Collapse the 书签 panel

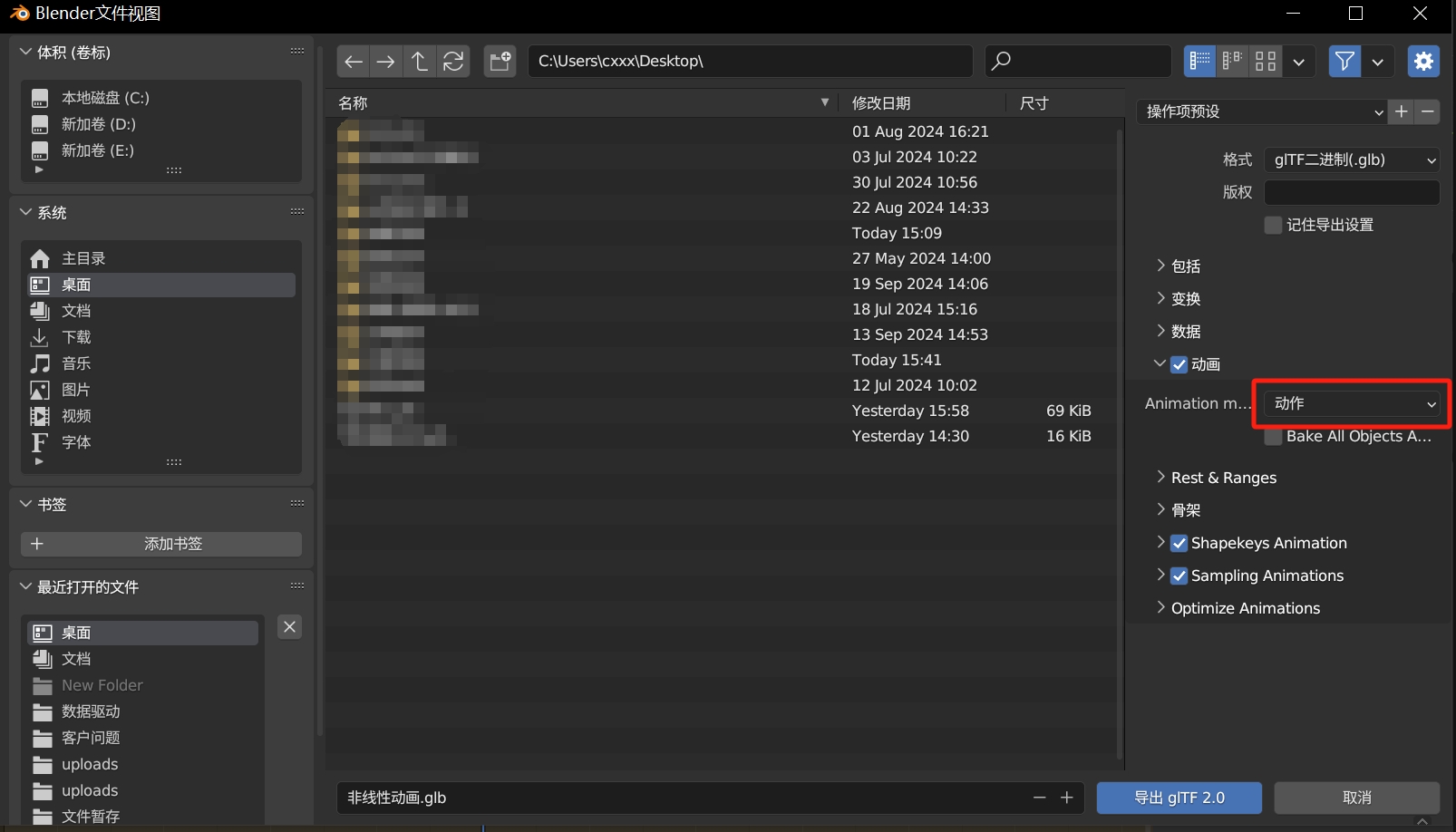[25, 504]
